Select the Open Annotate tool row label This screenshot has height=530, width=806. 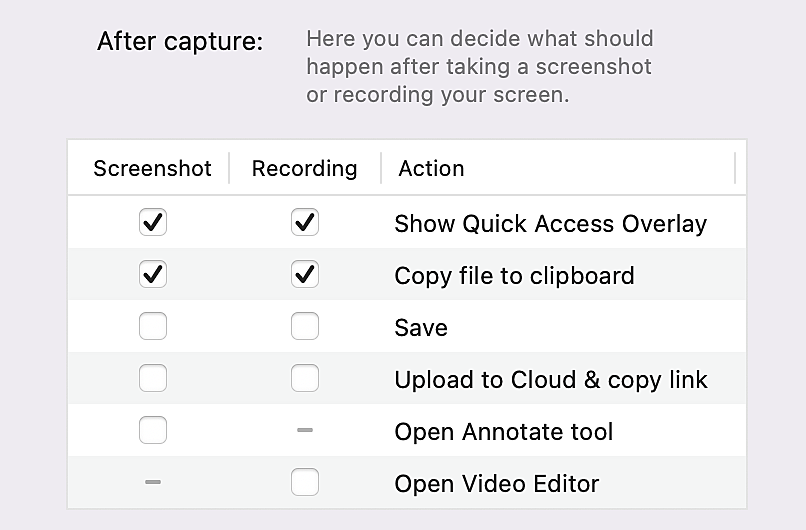pos(504,432)
